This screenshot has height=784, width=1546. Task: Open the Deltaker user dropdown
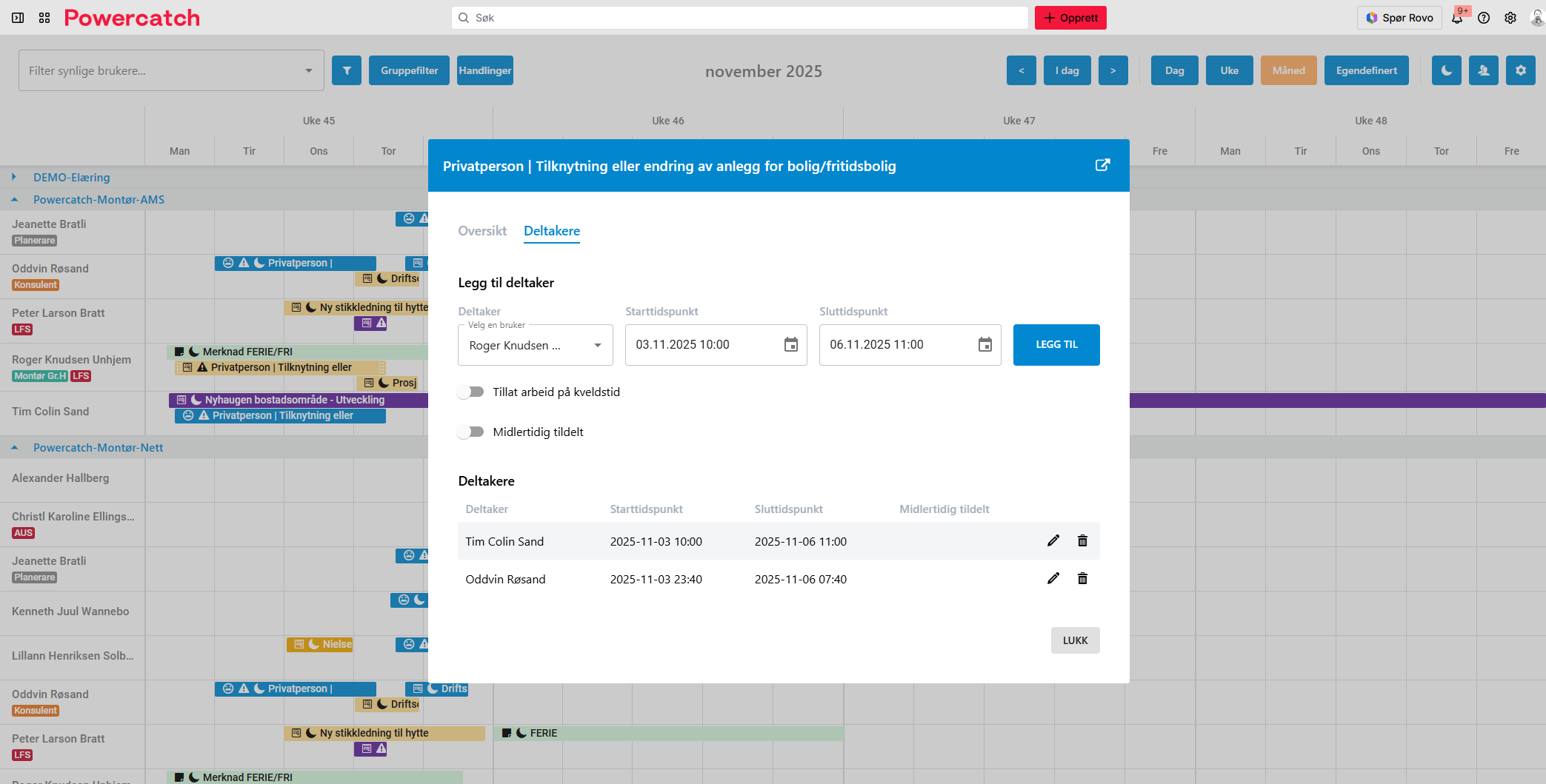(535, 345)
